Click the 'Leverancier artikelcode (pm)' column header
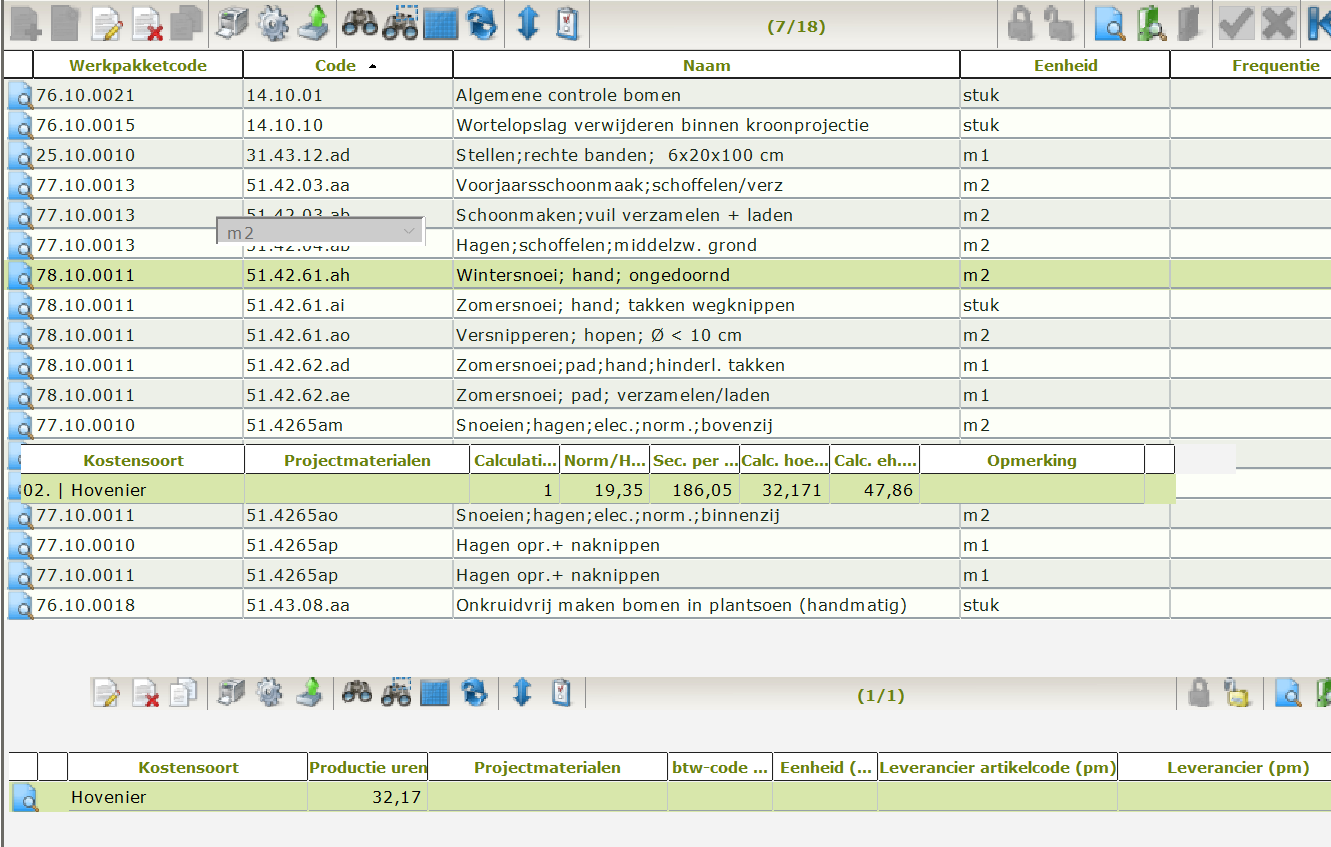 [x=998, y=767]
